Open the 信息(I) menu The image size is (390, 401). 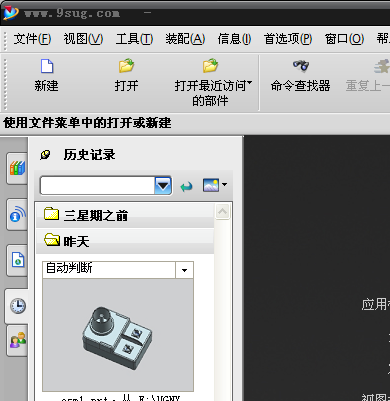tap(234, 39)
